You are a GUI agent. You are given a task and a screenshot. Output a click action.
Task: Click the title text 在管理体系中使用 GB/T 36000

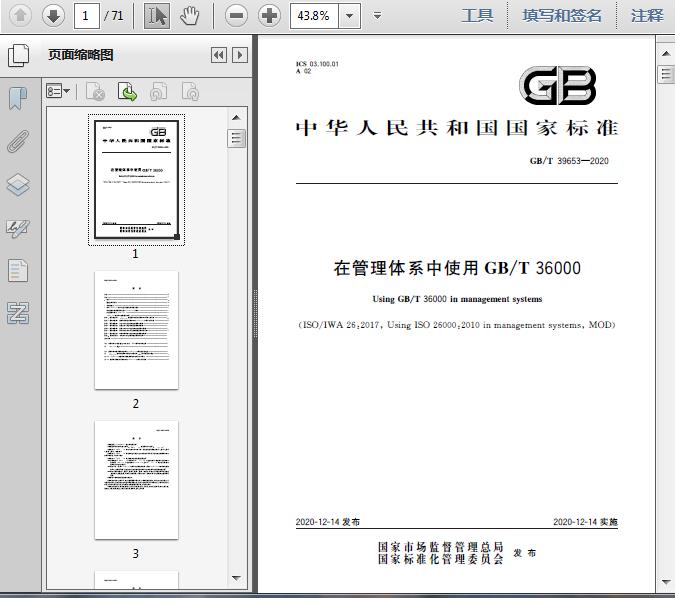[457, 268]
